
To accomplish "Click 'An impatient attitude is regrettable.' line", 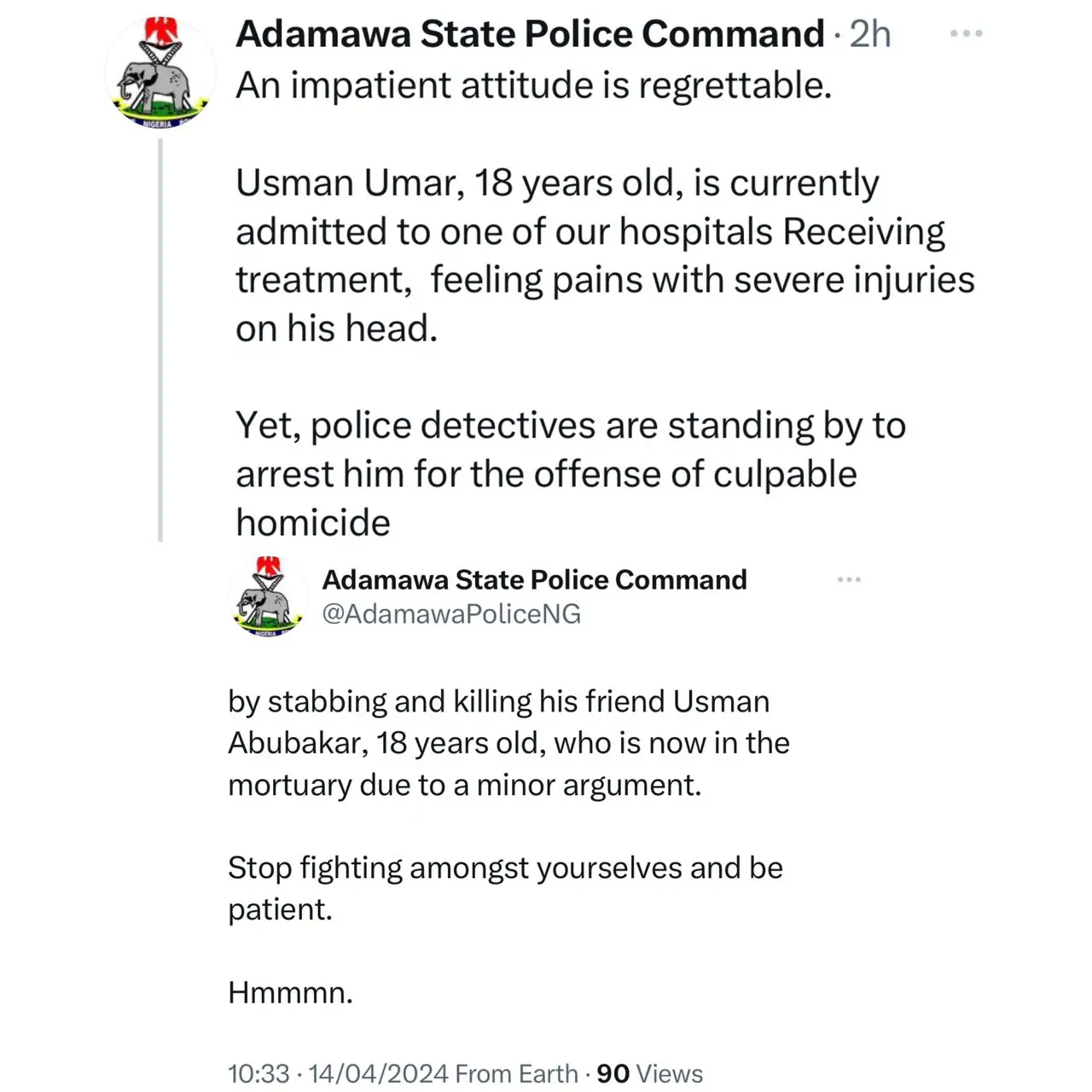I will [533, 85].
